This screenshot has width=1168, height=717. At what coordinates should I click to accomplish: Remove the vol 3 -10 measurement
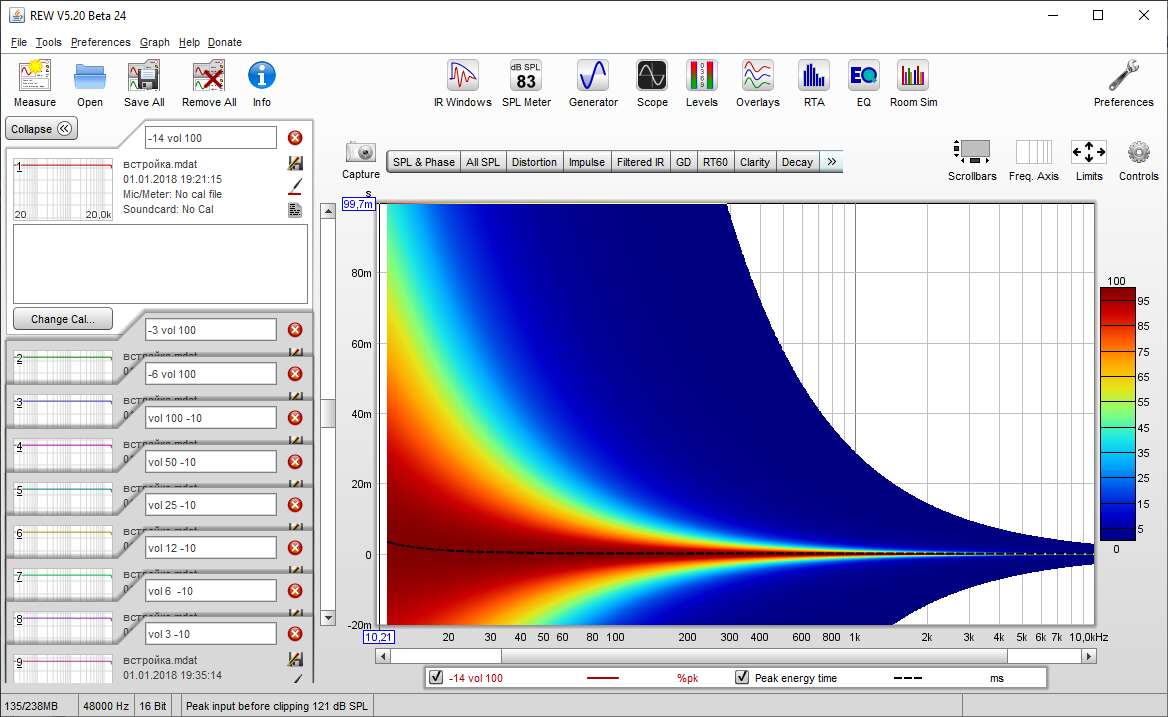tap(295, 634)
